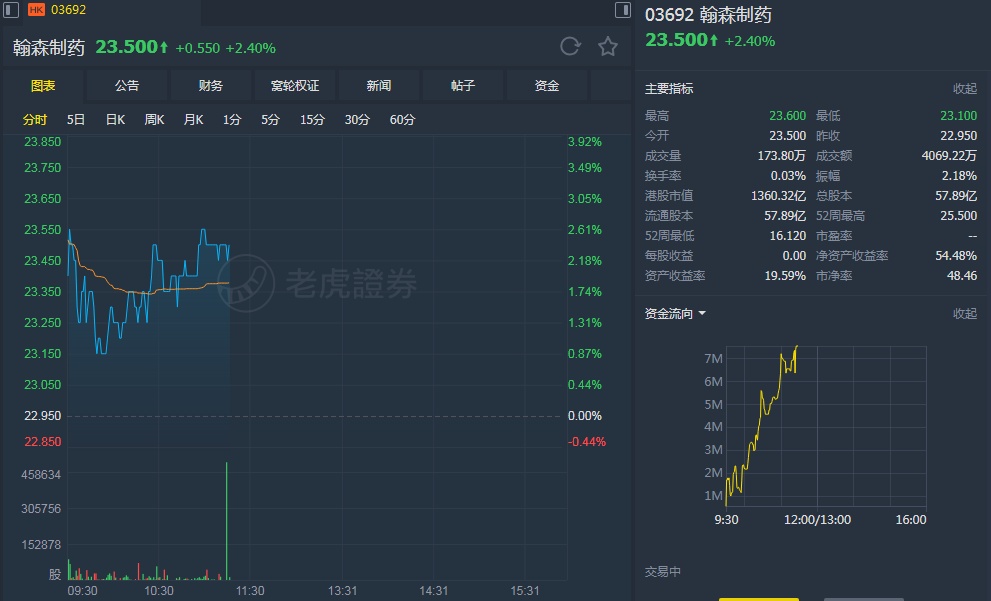The image size is (991, 601).
Task: Select the 30分 interval
Action: (x=357, y=119)
